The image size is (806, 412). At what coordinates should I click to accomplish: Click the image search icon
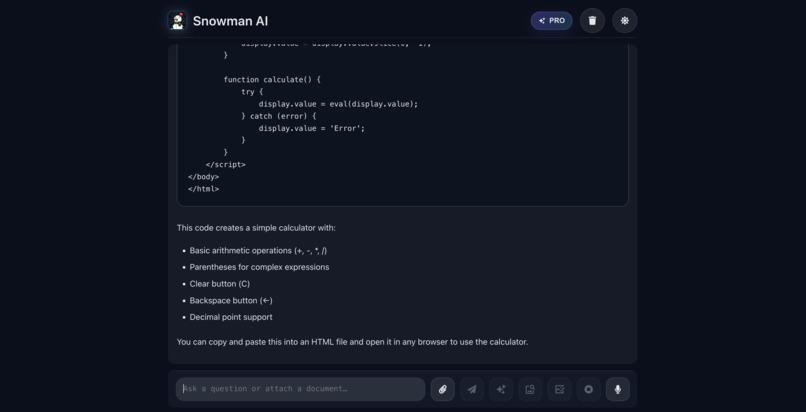pyautogui.click(x=530, y=389)
